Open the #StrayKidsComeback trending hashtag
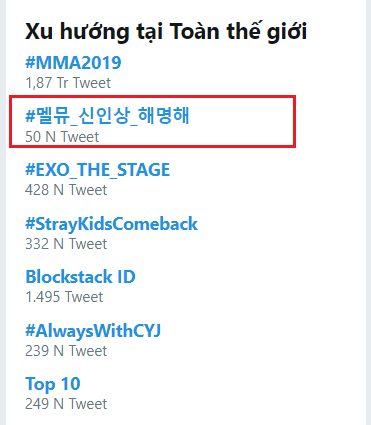The height and width of the screenshot is (425, 371). 111,224
